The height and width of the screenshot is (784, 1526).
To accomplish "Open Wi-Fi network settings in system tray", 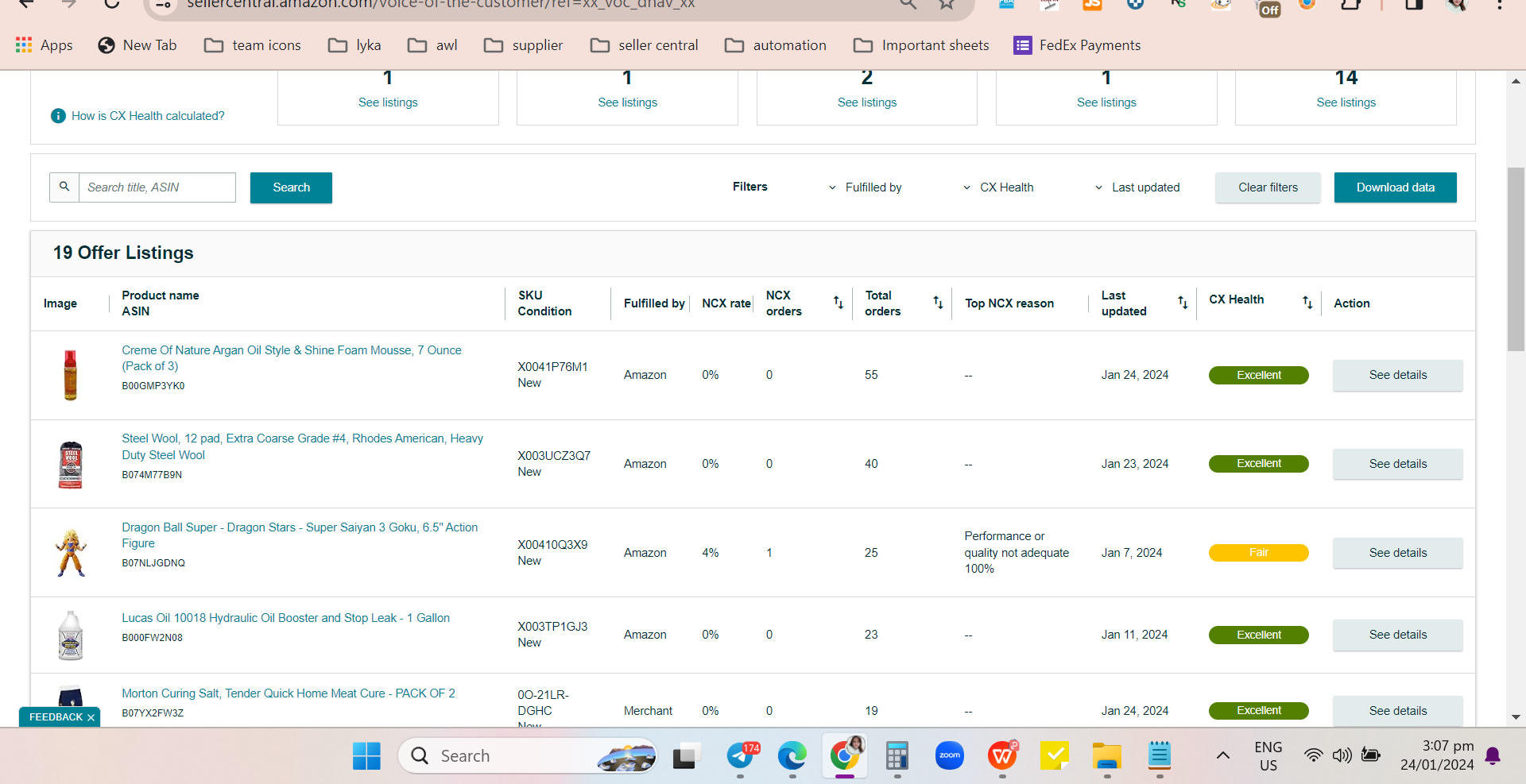I will (x=1314, y=755).
